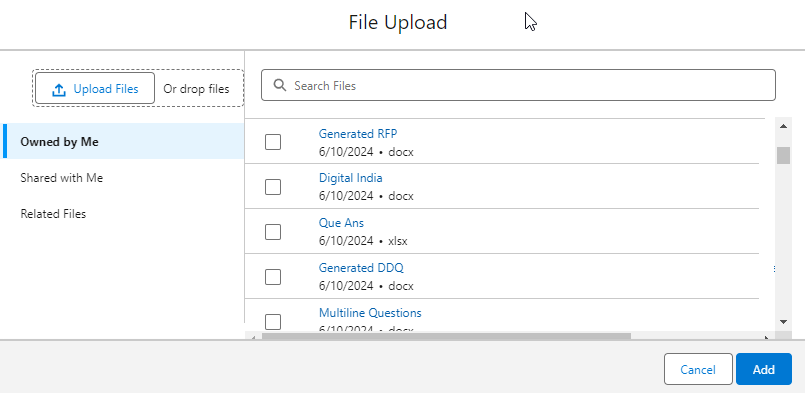Open the Generated DDQ file link
This screenshot has height=393, width=805.
click(361, 268)
